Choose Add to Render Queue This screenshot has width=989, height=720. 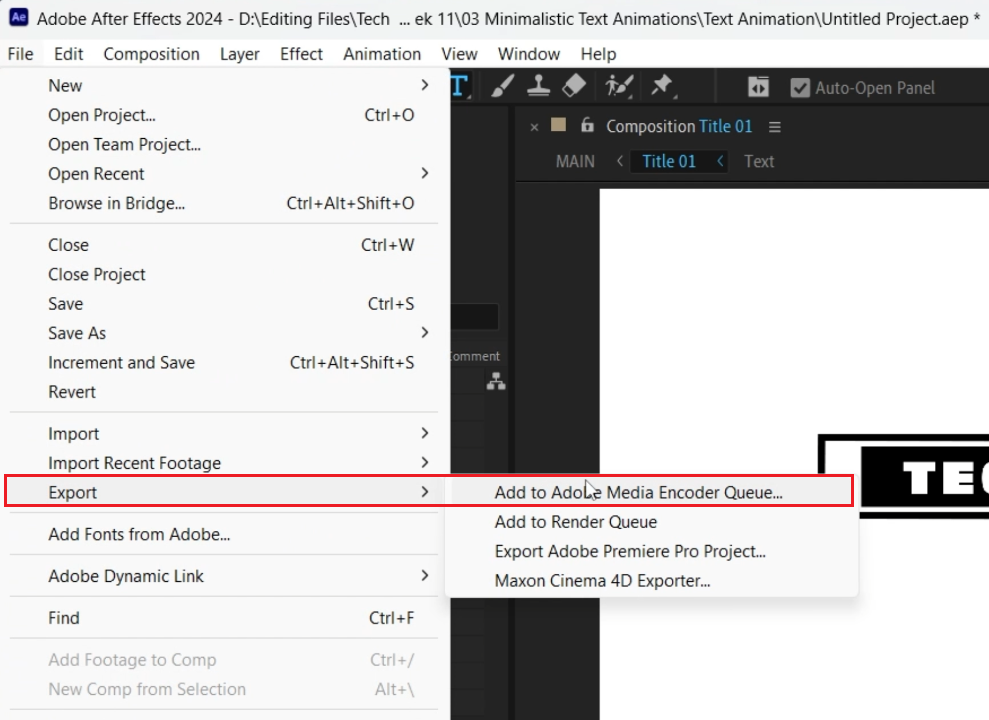pyautogui.click(x=576, y=522)
